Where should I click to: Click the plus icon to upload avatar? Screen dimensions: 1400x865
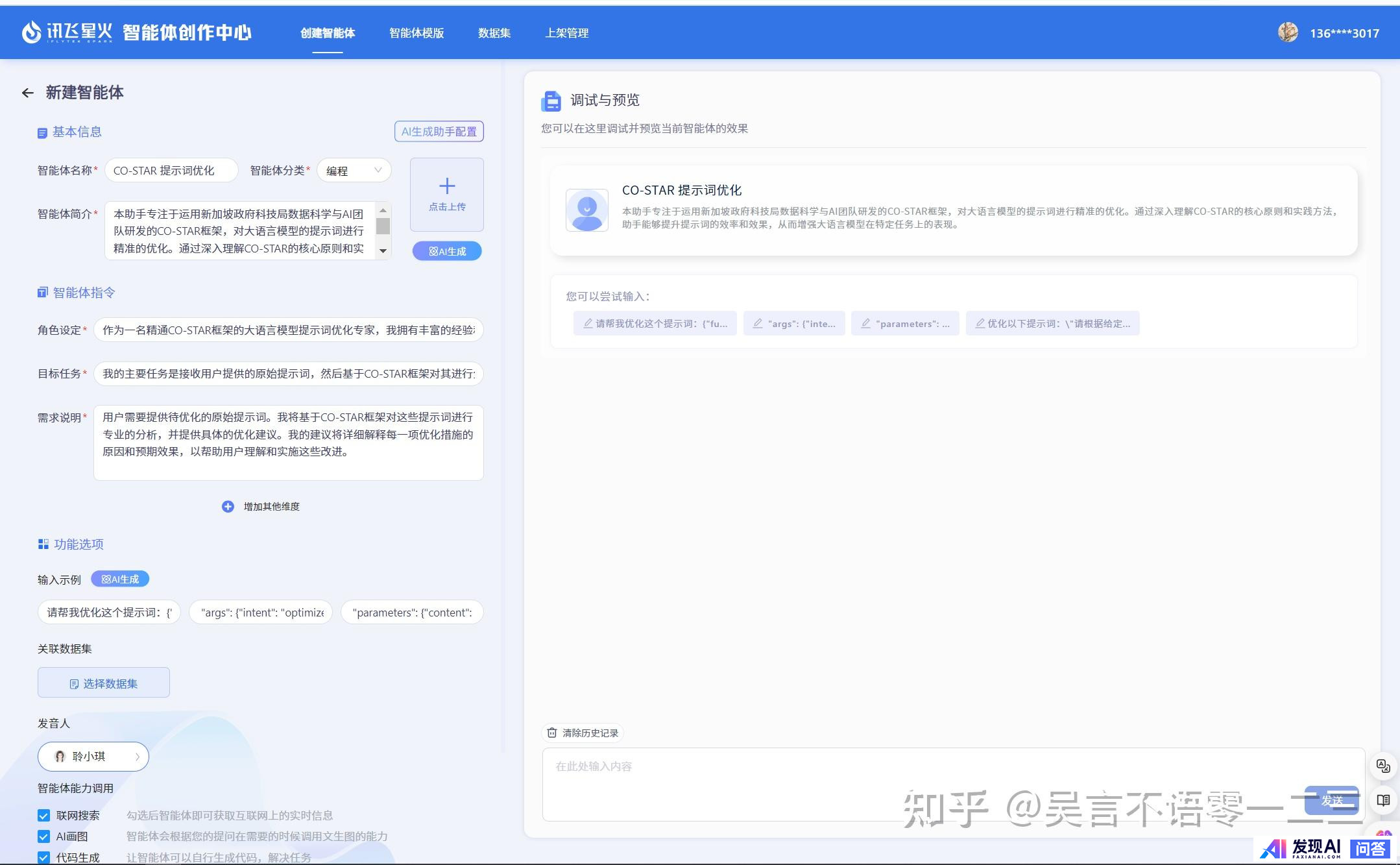[446, 187]
